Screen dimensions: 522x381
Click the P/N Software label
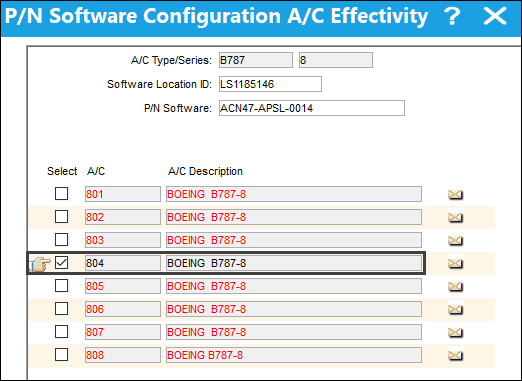pos(178,108)
